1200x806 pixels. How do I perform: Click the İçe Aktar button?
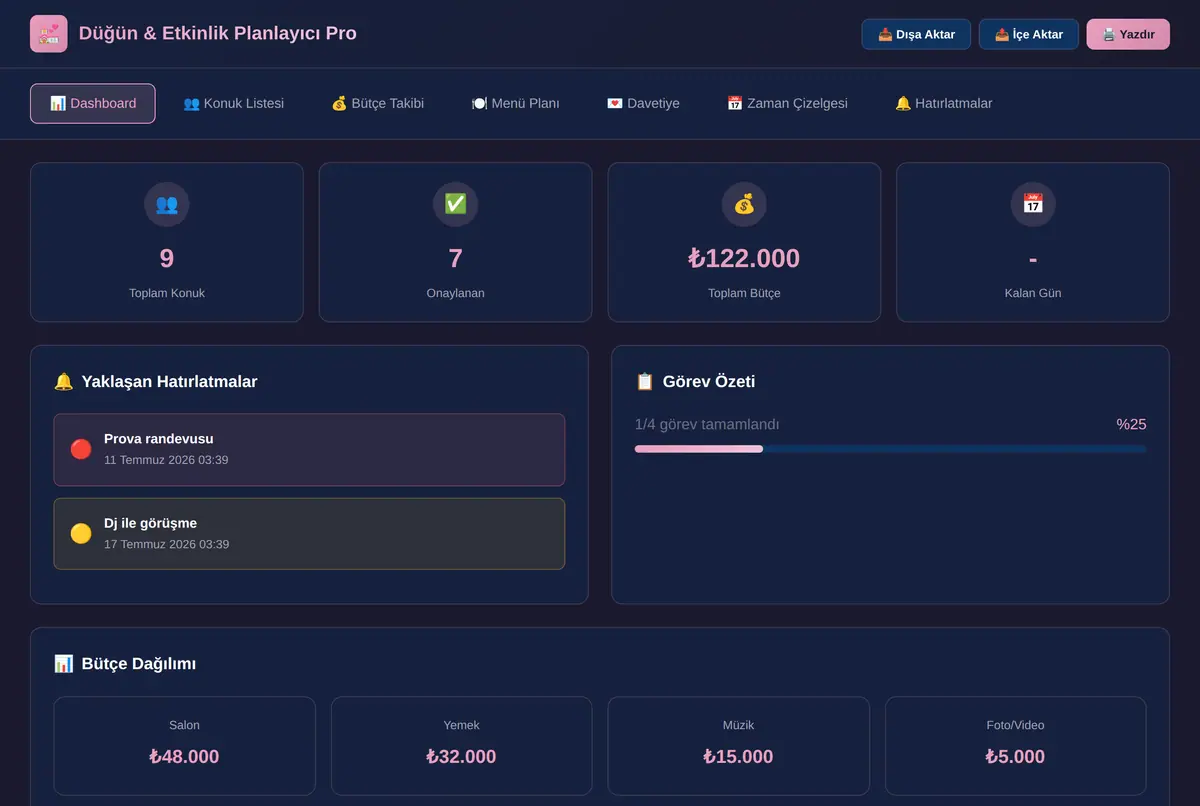pyautogui.click(x=1029, y=34)
